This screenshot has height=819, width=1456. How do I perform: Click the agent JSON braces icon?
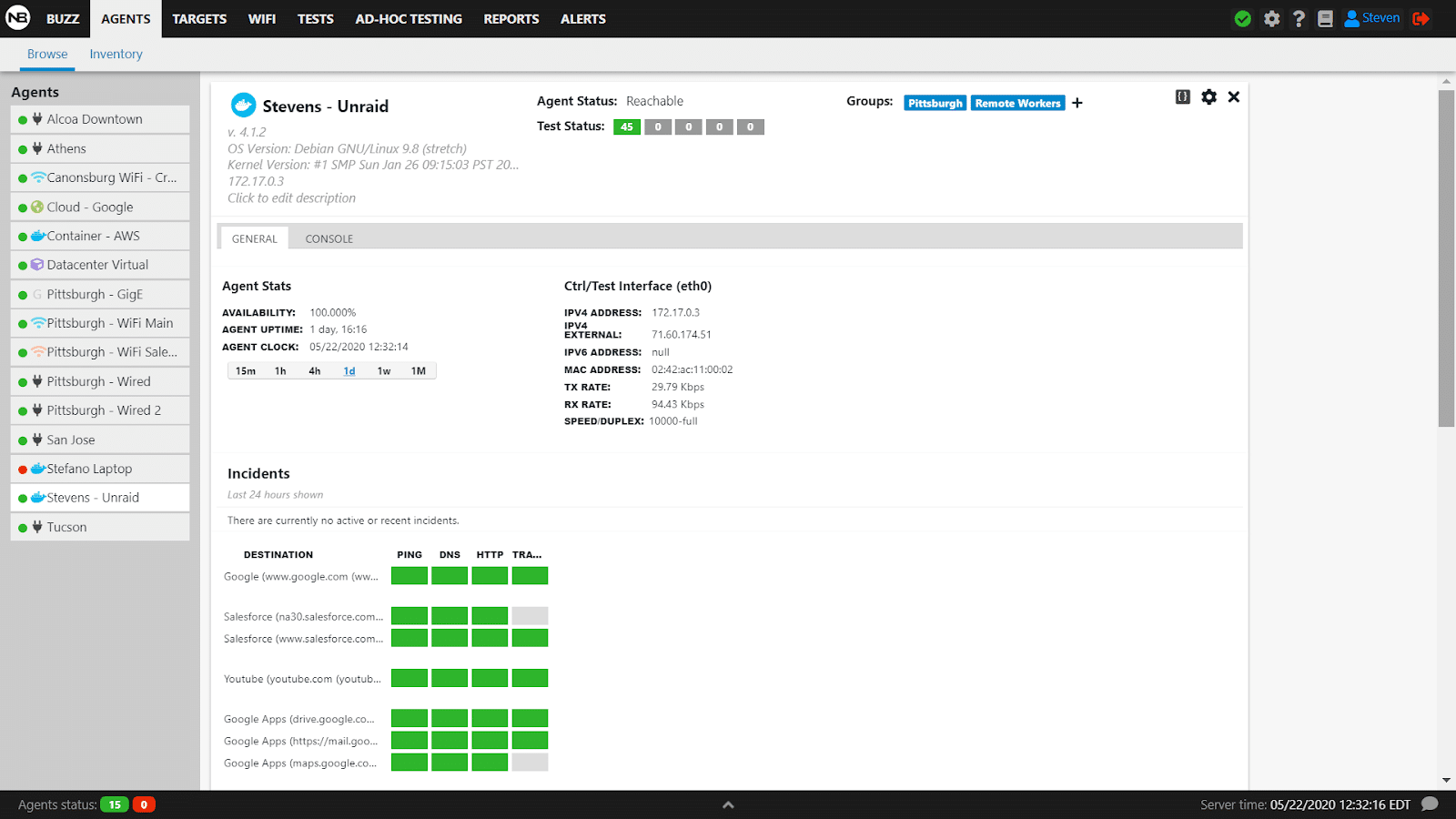pos(1182,97)
